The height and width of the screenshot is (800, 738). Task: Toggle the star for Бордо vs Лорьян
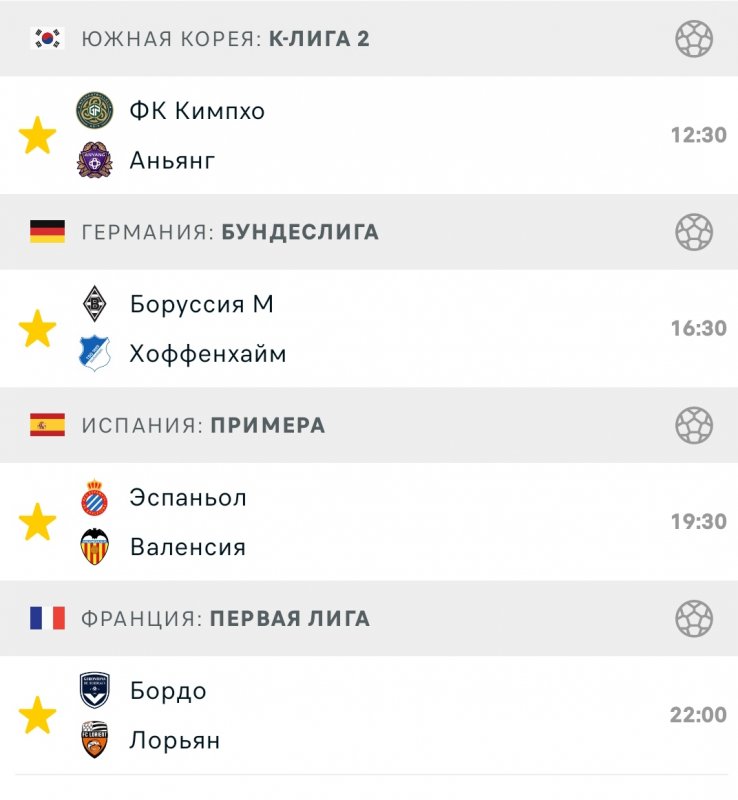click(x=38, y=715)
